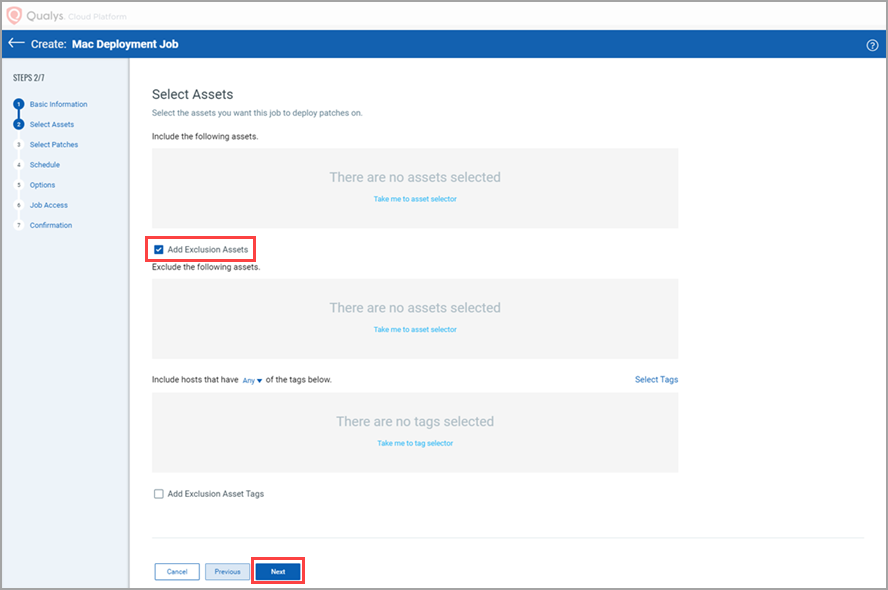This screenshot has height=590, width=888.
Task: Enable the Add Exclusion Asset Tags checkbox
Action: point(157,493)
